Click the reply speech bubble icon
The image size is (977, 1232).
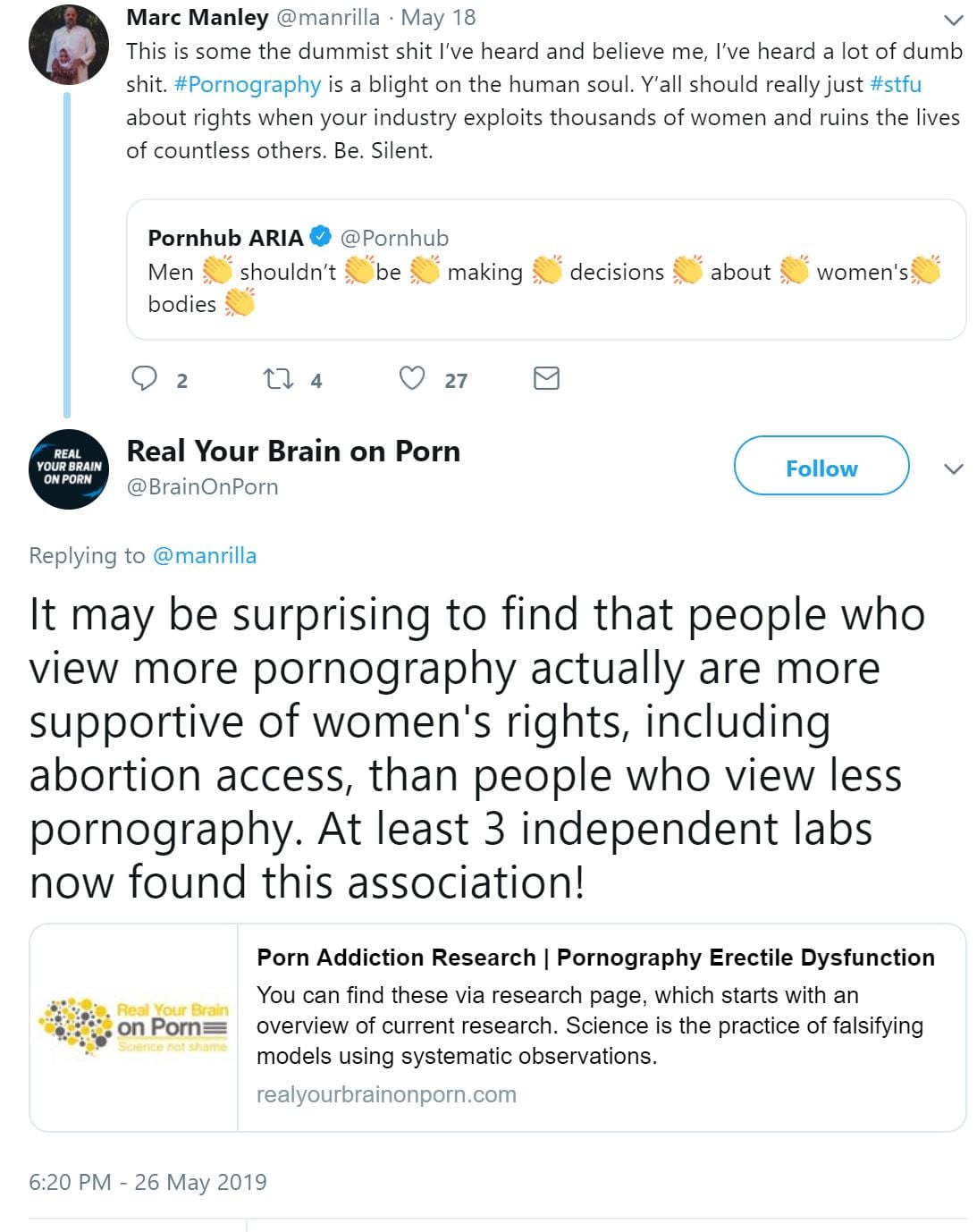(144, 379)
